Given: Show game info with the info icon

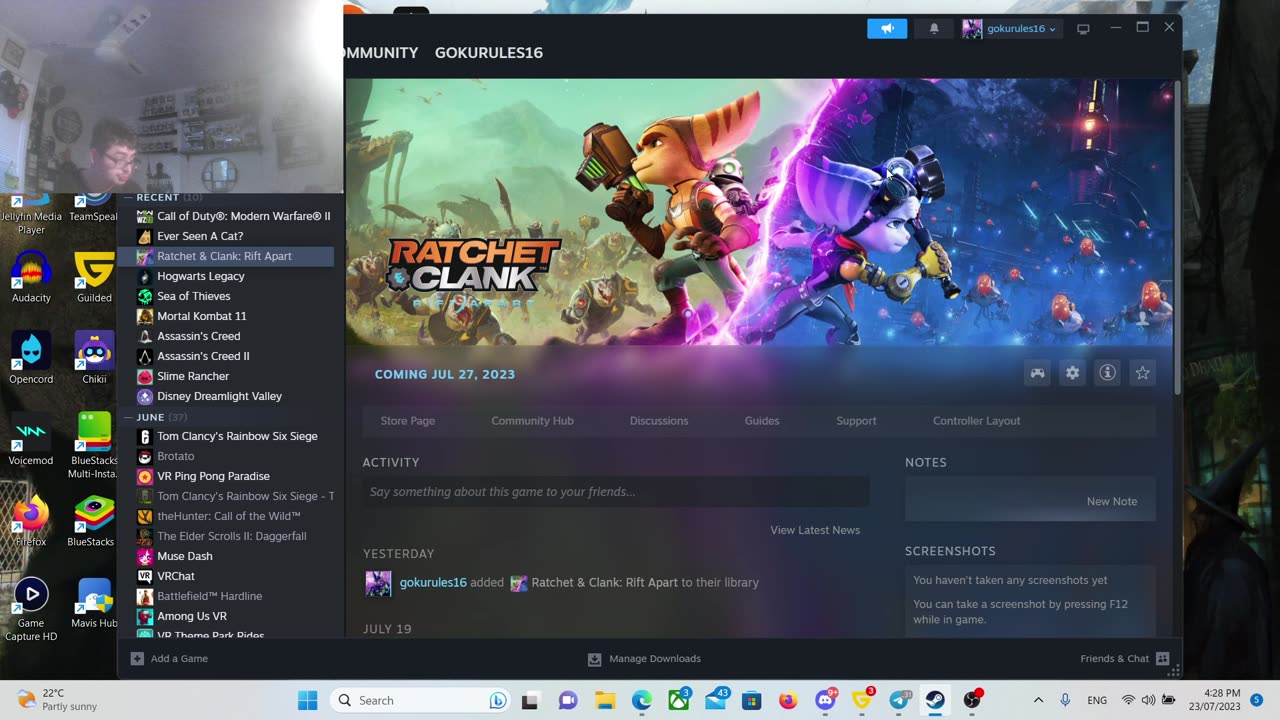Looking at the screenshot, I should point(1107,373).
